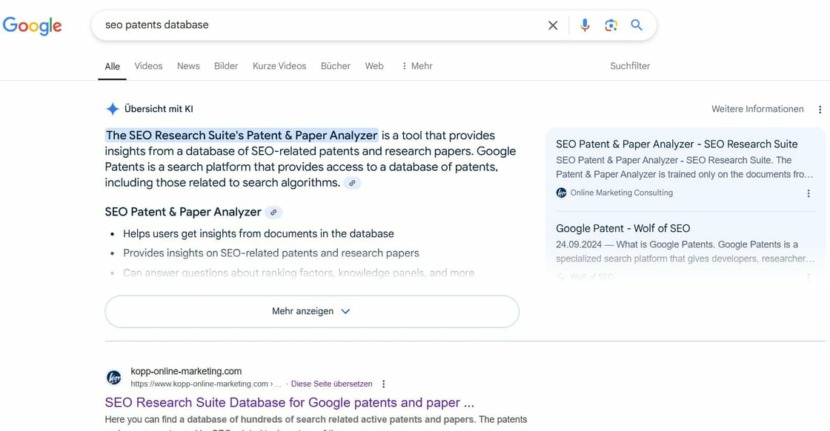This screenshot has width=830, height=431.
Task: Open the Suchfilter options
Action: (630, 66)
